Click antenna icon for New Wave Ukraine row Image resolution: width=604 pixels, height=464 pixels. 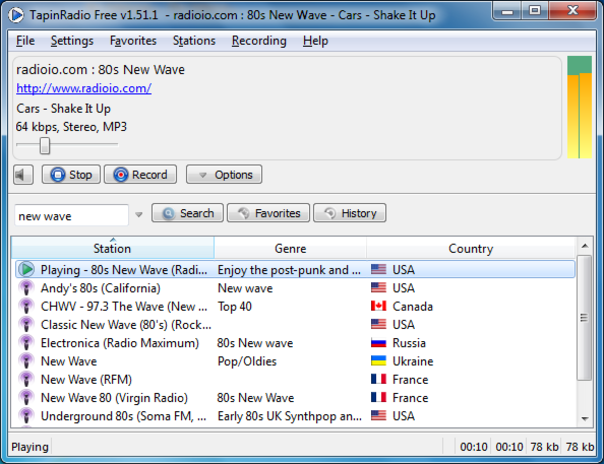coord(27,361)
